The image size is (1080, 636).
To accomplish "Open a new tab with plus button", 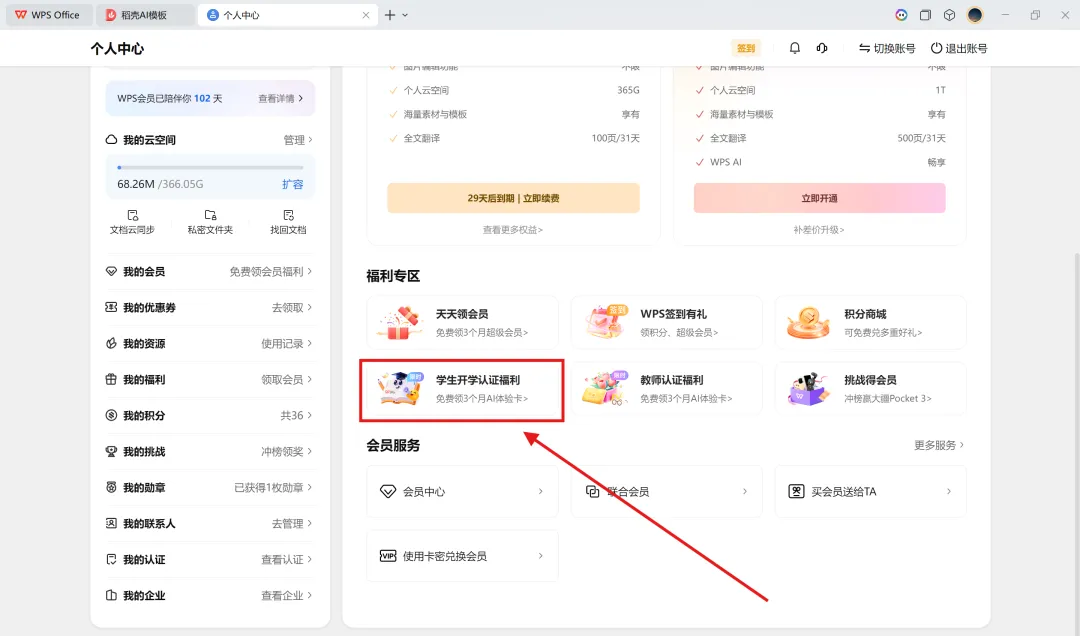I will coord(390,14).
